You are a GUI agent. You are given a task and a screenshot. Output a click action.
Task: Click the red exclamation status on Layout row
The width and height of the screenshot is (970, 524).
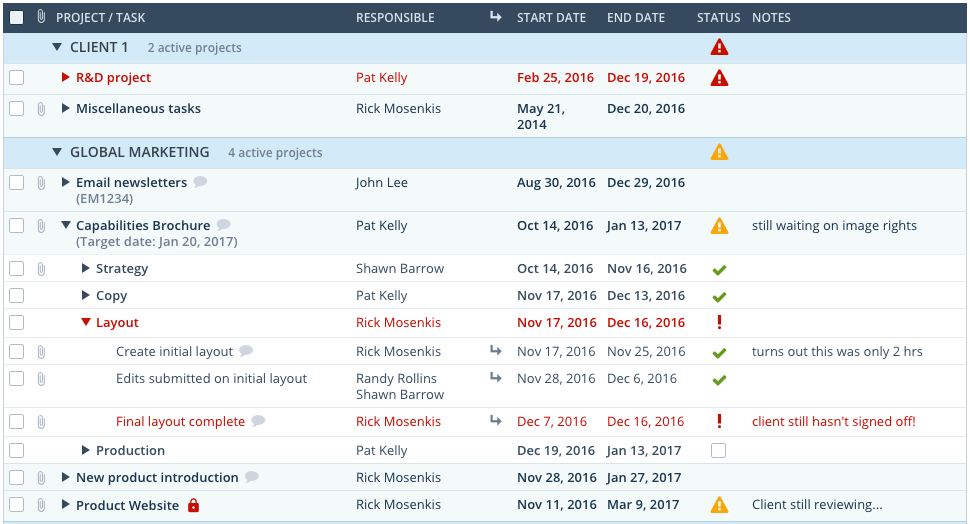[x=719, y=322]
